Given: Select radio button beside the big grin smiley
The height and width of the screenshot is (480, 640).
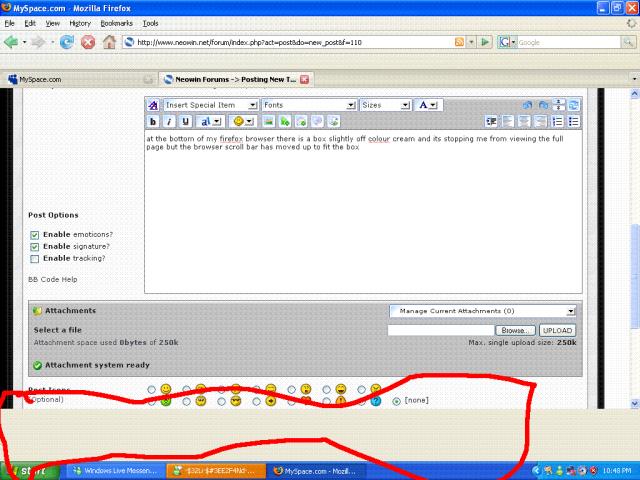Looking at the screenshot, I should tap(326, 389).
